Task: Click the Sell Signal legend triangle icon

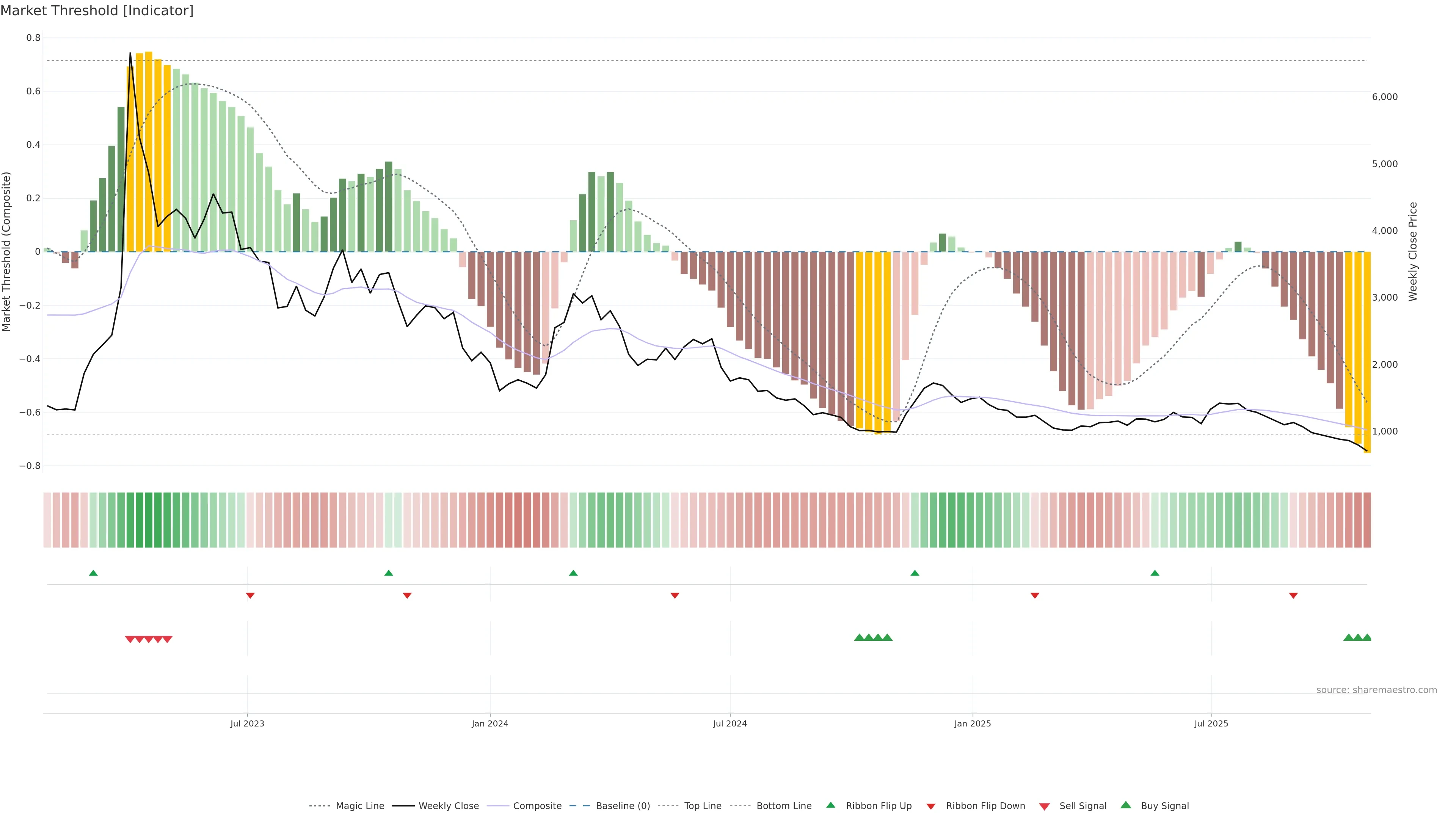Action: coord(1044,806)
